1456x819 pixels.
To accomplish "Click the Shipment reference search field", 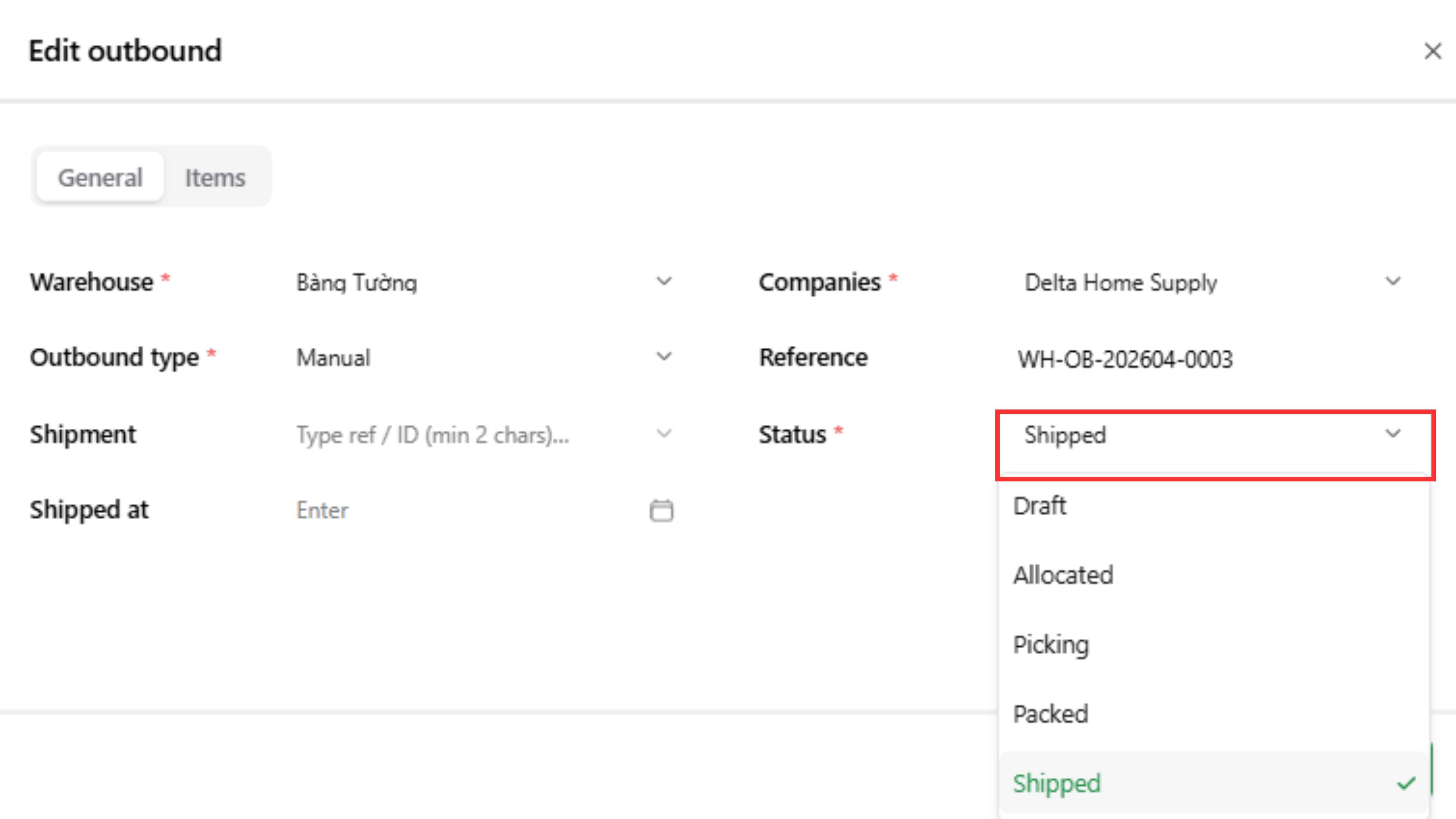I will coord(452,435).
